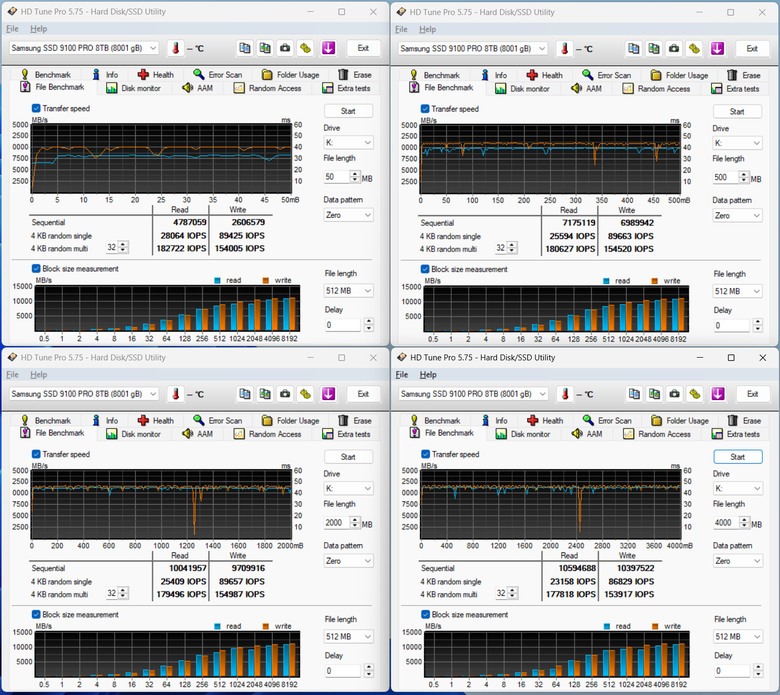
Task: Toggle Transfer speed checkbox in top-right window
Action: [425, 108]
